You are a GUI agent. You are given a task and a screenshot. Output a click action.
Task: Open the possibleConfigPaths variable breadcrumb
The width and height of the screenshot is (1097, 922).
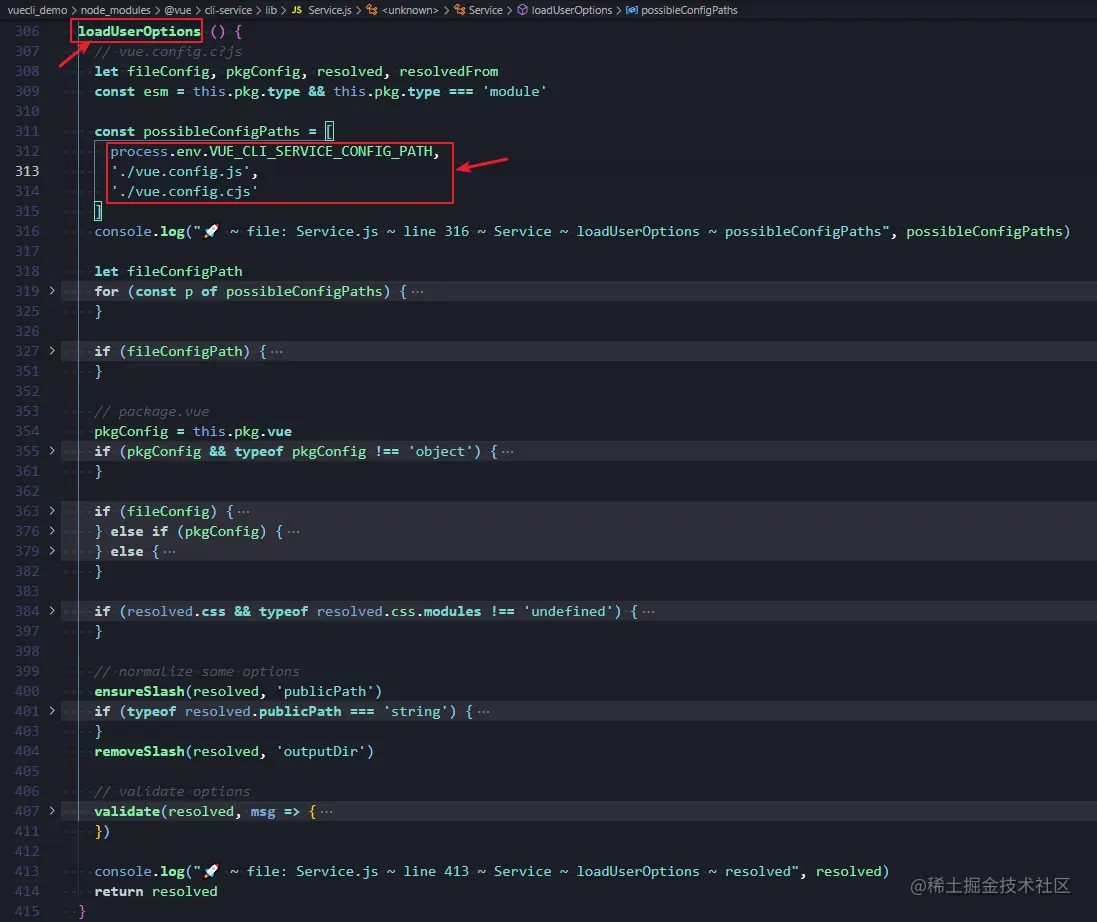[x=689, y=10]
